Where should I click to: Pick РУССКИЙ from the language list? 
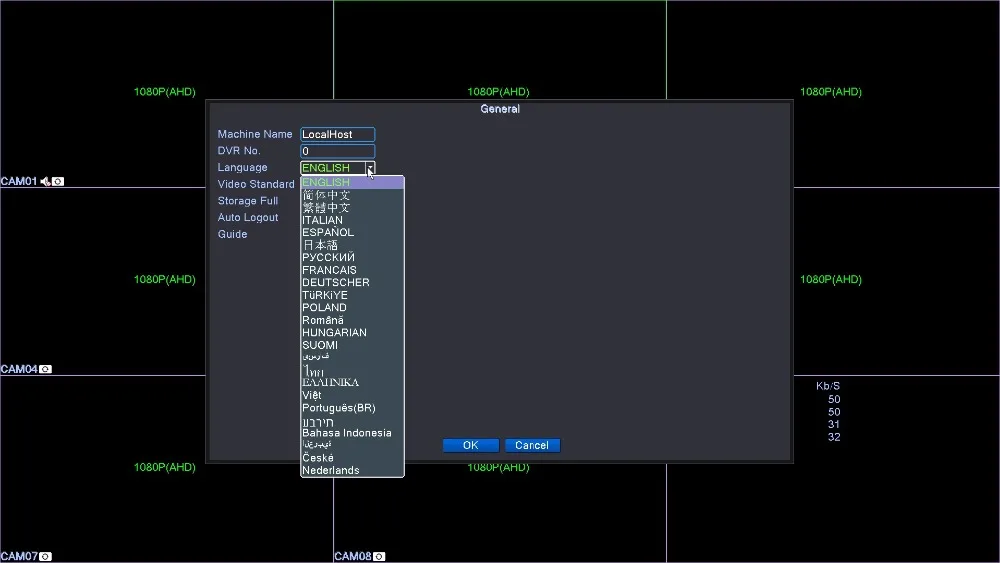pos(352,258)
